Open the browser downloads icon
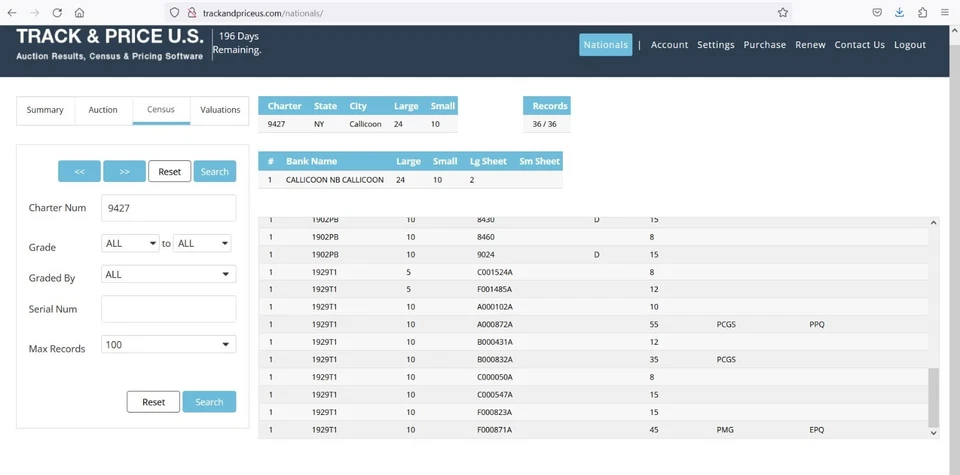The width and height of the screenshot is (960, 475). 899,13
